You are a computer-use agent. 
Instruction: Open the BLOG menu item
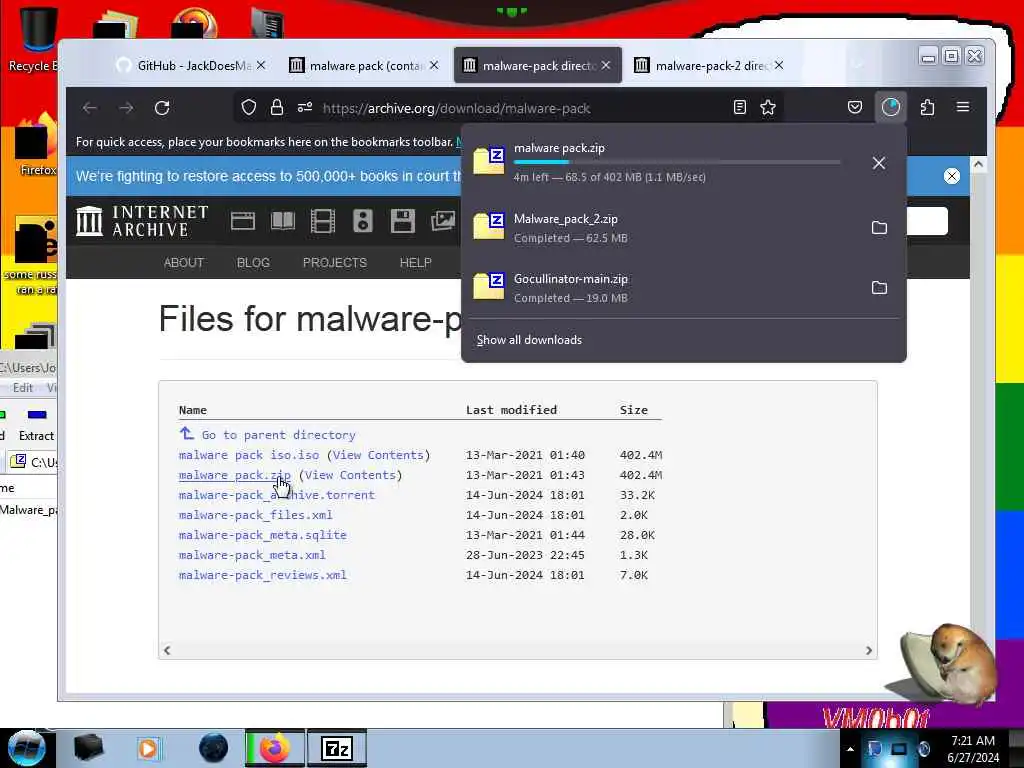coord(253,263)
